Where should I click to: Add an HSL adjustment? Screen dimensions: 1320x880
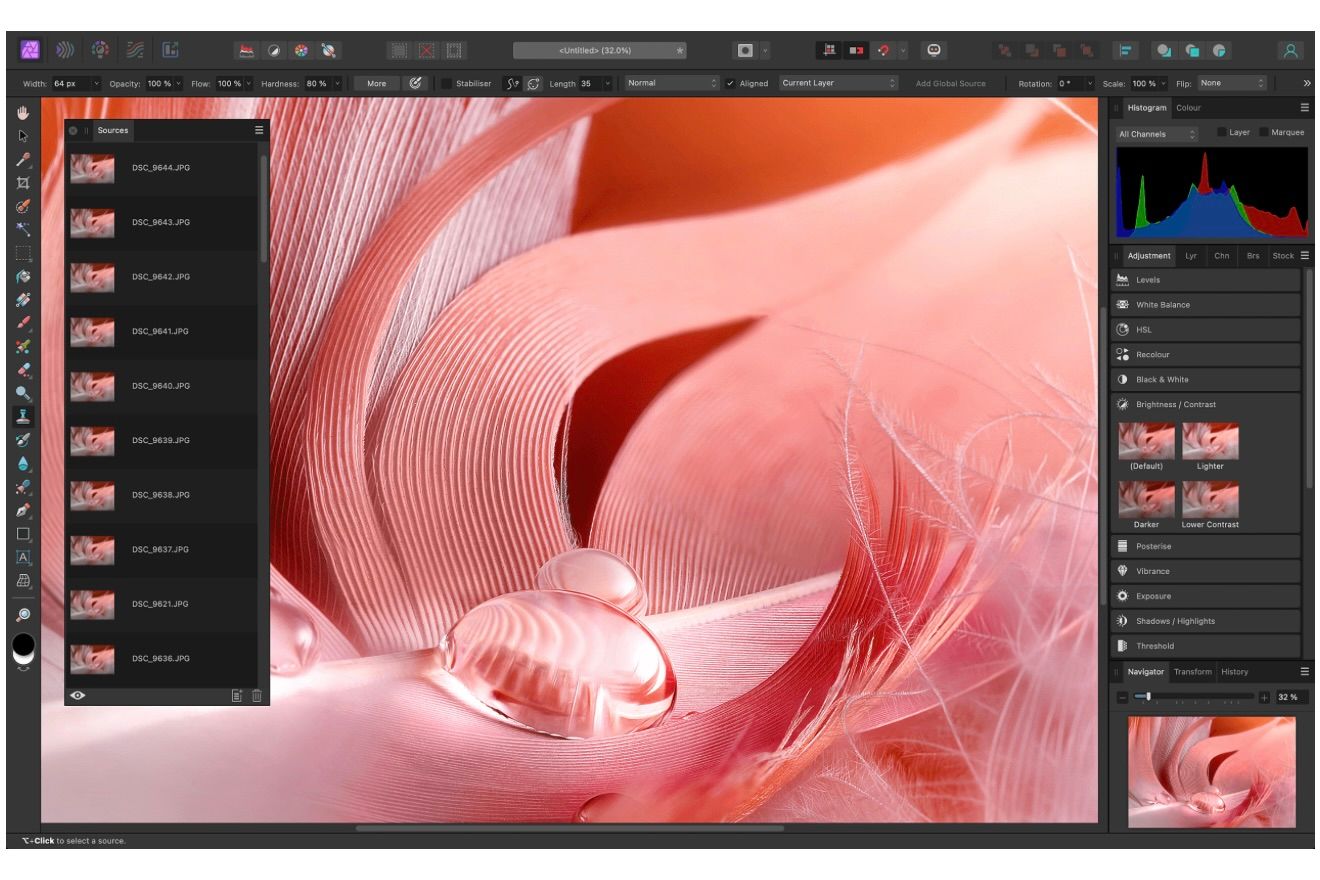pos(1205,329)
